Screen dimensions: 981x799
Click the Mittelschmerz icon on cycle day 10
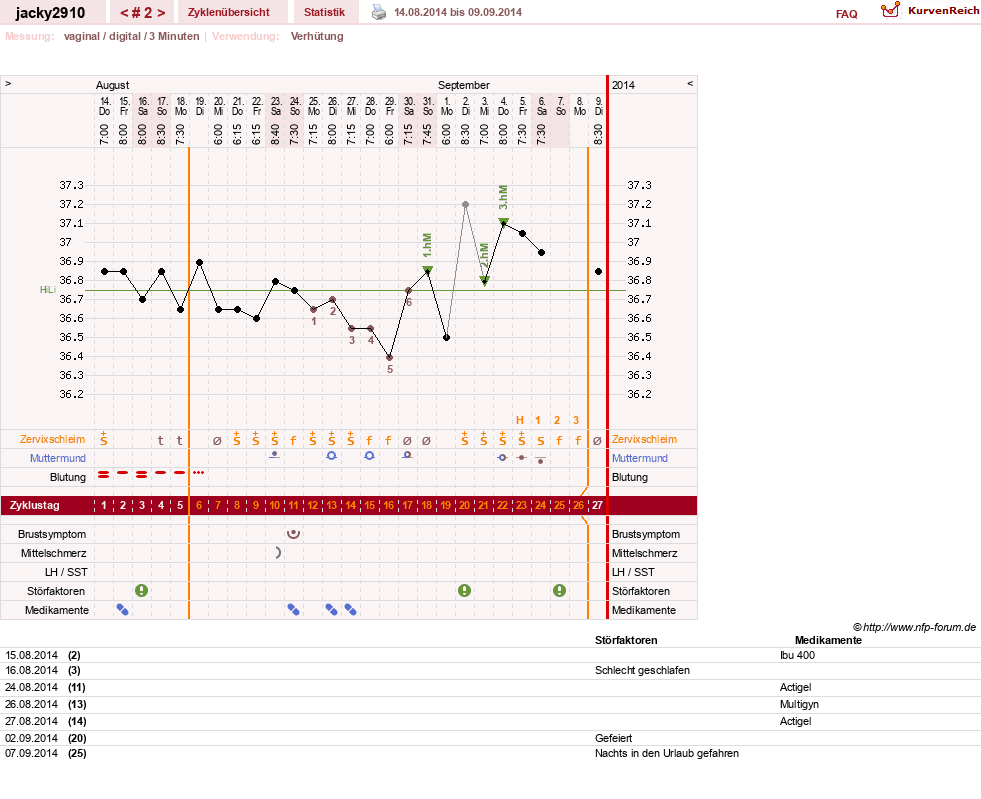pos(278,552)
